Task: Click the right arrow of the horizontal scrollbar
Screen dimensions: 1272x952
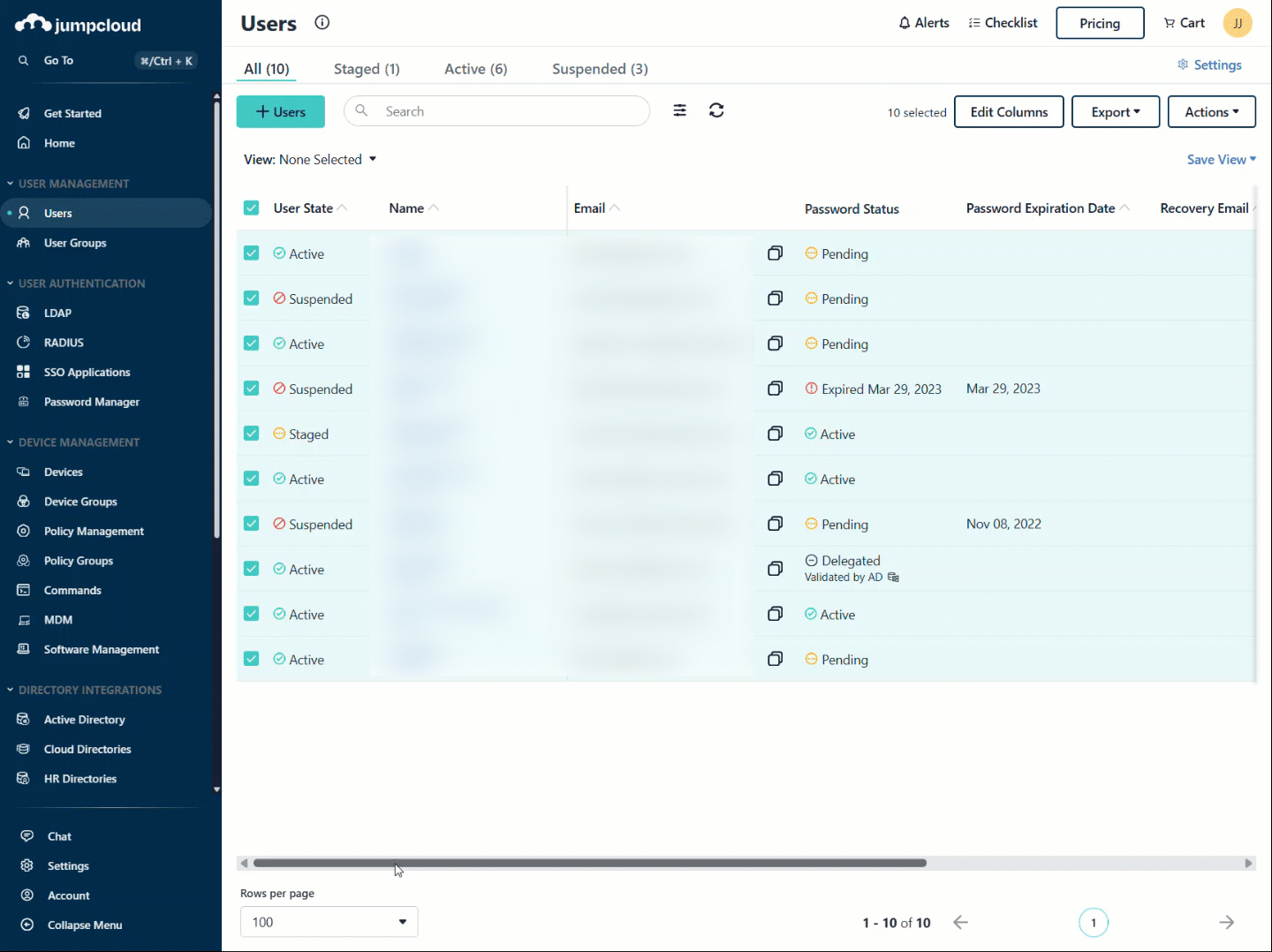Action: pos(1248,863)
